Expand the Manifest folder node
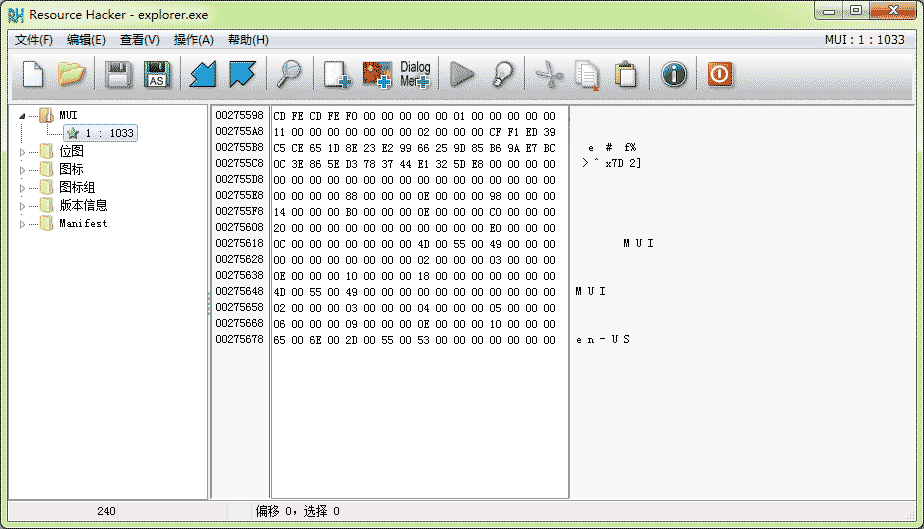924x529 pixels. point(24,224)
